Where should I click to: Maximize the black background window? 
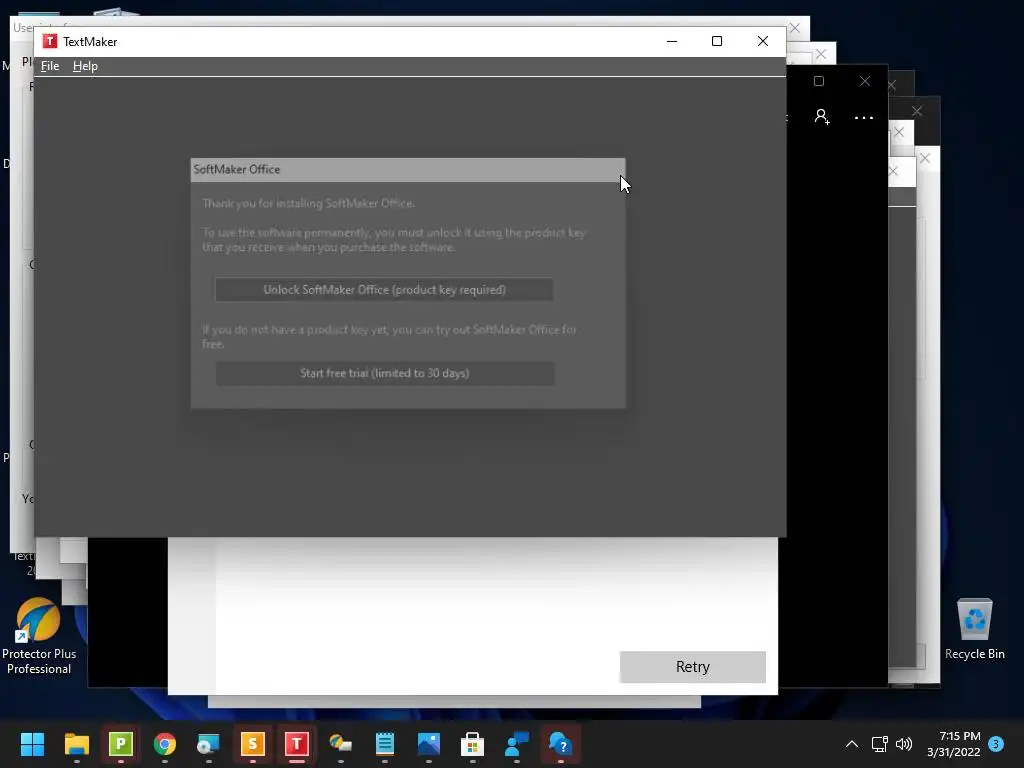818,81
